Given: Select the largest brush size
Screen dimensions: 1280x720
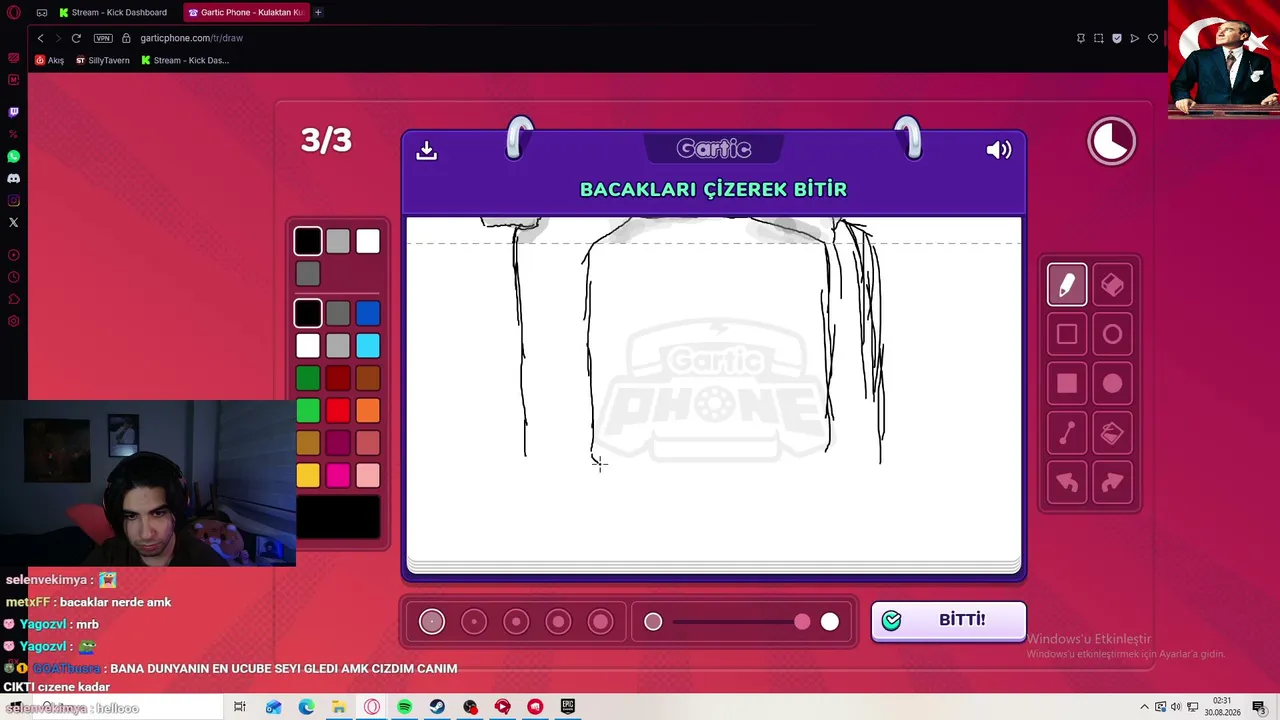Looking at the screenshot, I should pyautogui.click(x=600, y=622).
